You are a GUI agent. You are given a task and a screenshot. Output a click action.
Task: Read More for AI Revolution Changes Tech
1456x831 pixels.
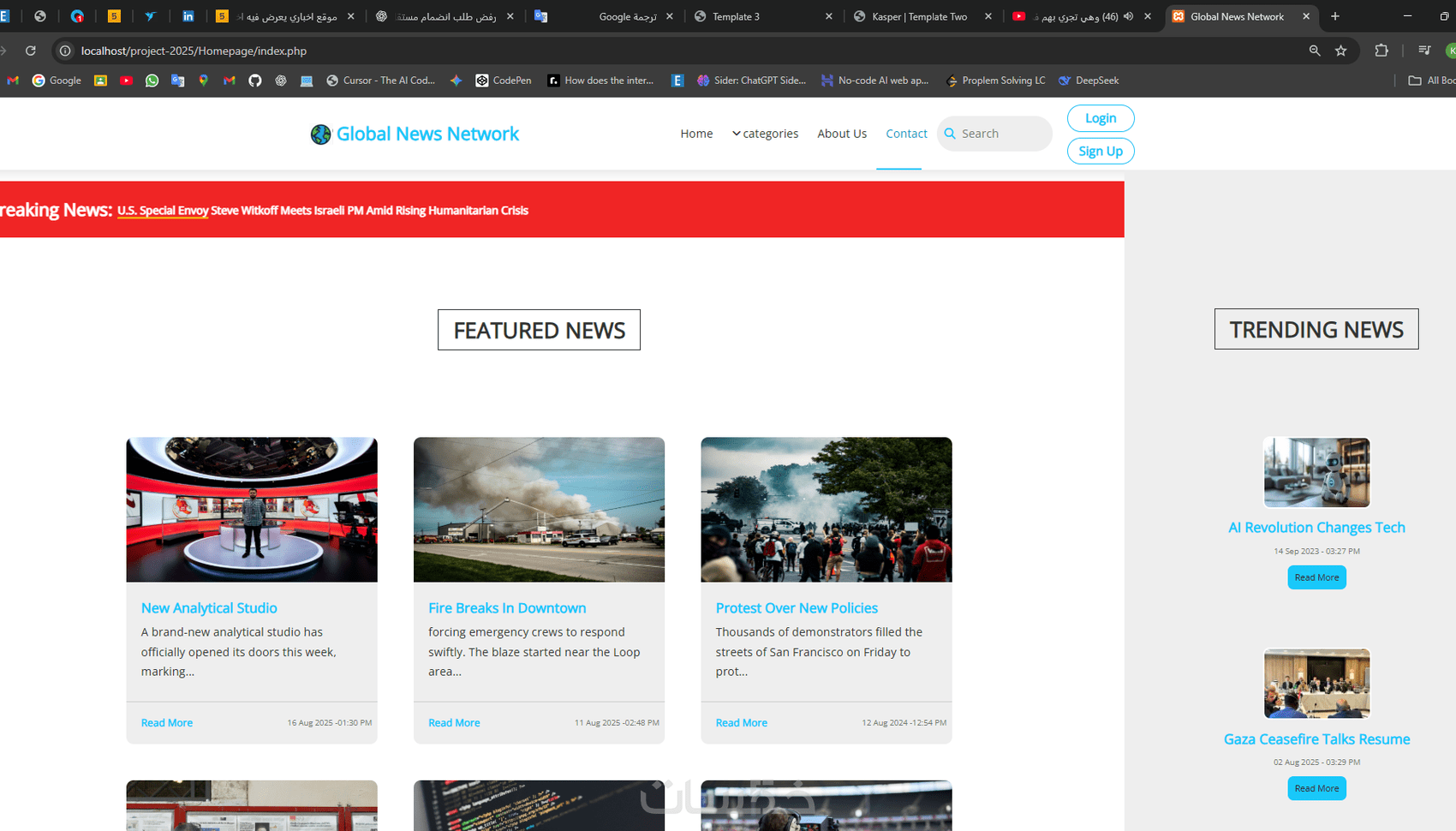(x=1316, y=577)
